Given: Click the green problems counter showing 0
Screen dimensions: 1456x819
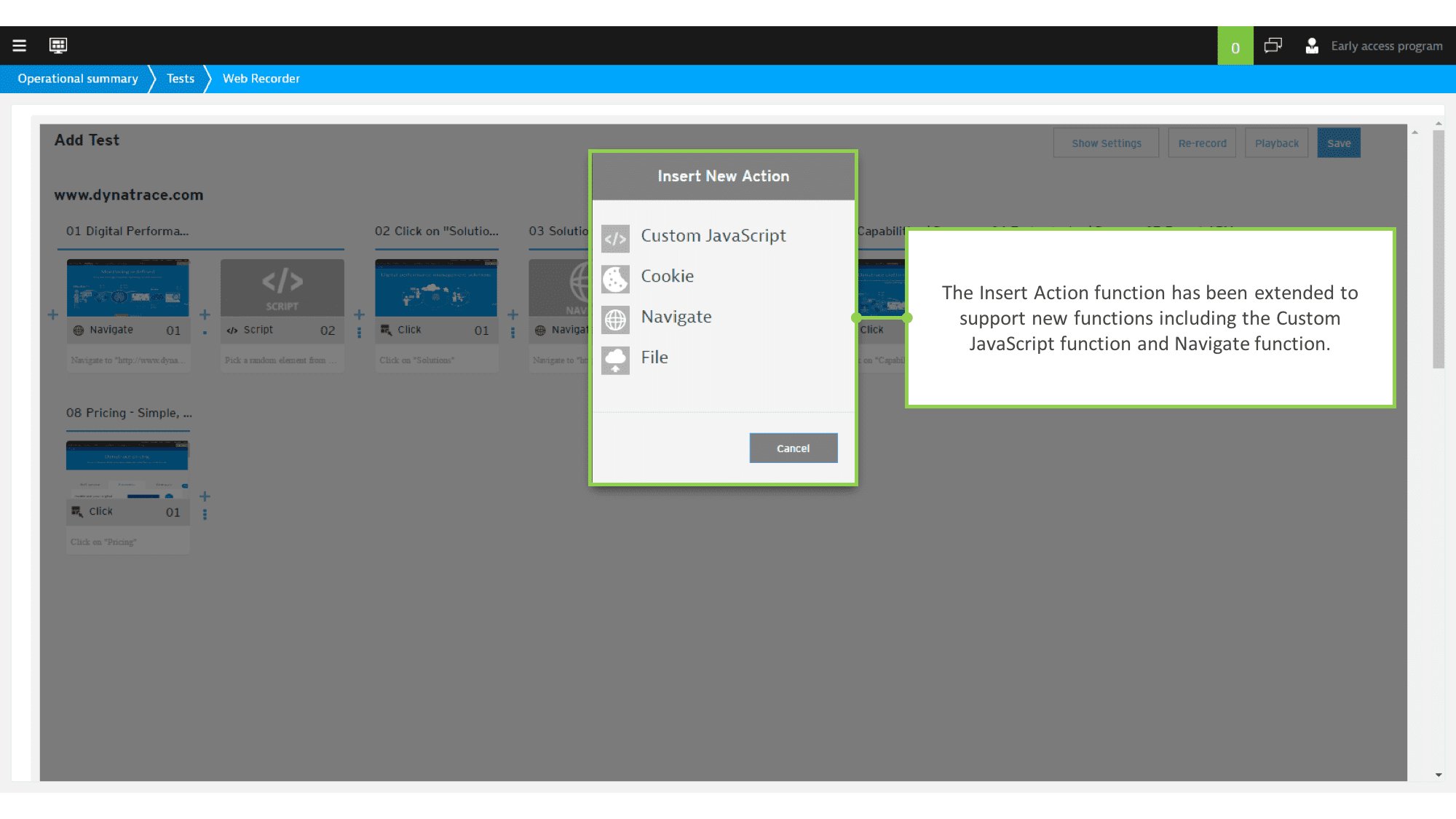Looking at the screenshot, I should point(1235,46).
